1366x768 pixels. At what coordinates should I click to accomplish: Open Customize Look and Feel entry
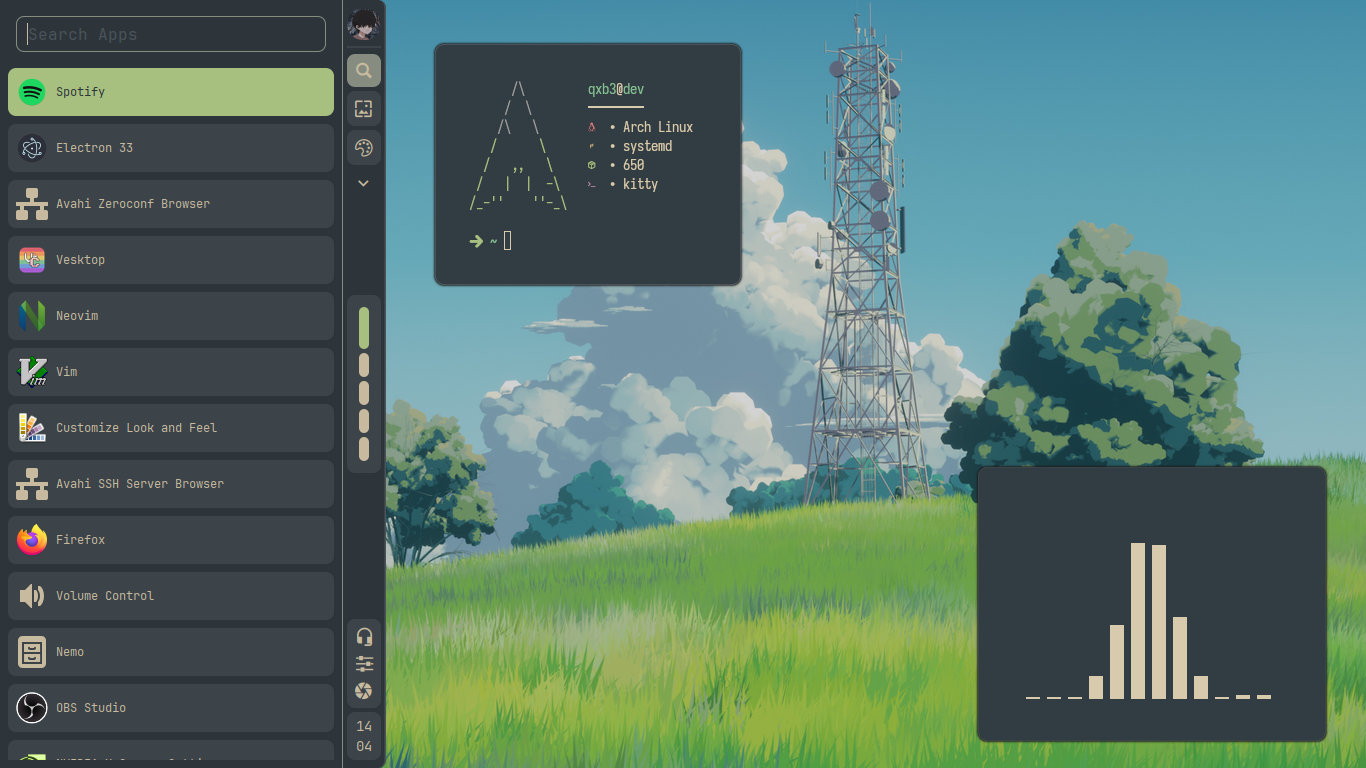pyautogui.click(x=170, y=428)
